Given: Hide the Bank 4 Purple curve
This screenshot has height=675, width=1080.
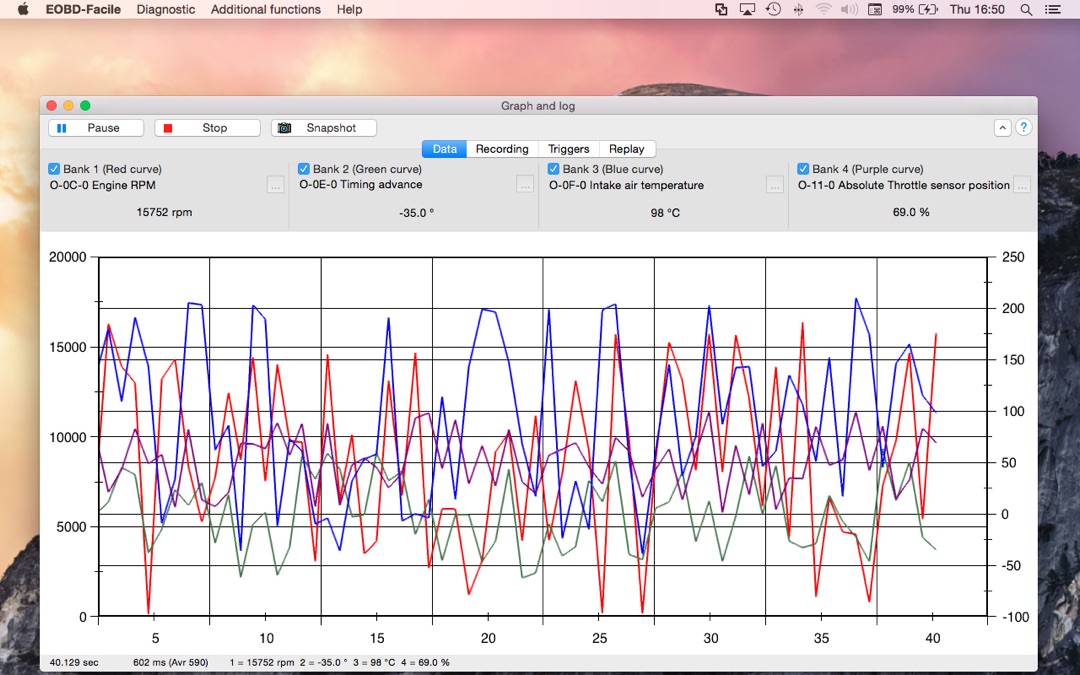Looking at the screenshot, I should click(x=804, y=169).
